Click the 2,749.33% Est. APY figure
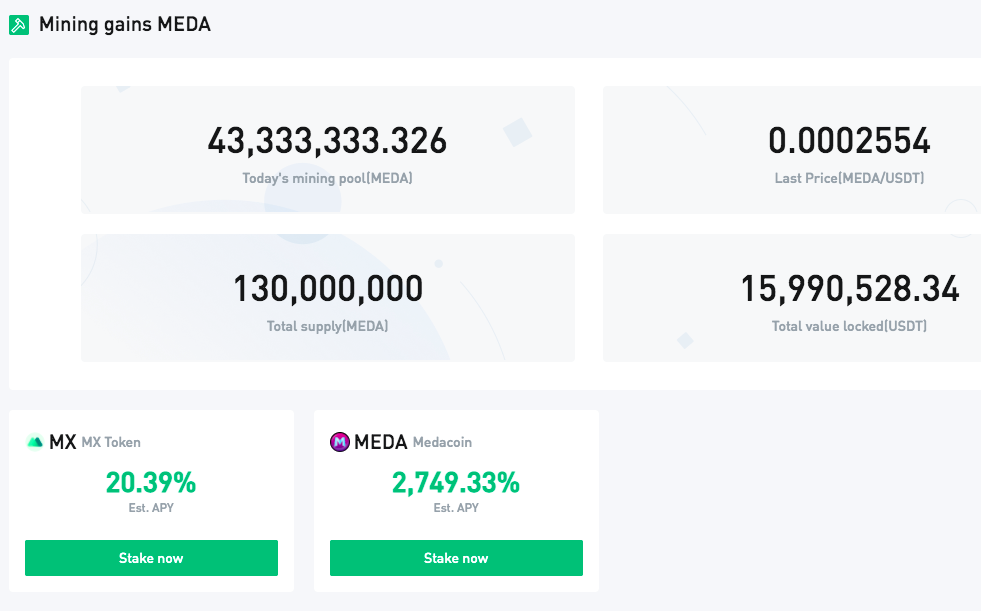 [x=455, y=483]
